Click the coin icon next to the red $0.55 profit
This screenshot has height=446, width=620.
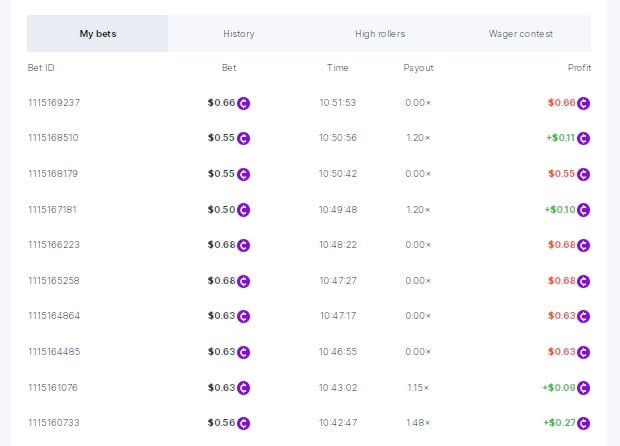[584, 174]
